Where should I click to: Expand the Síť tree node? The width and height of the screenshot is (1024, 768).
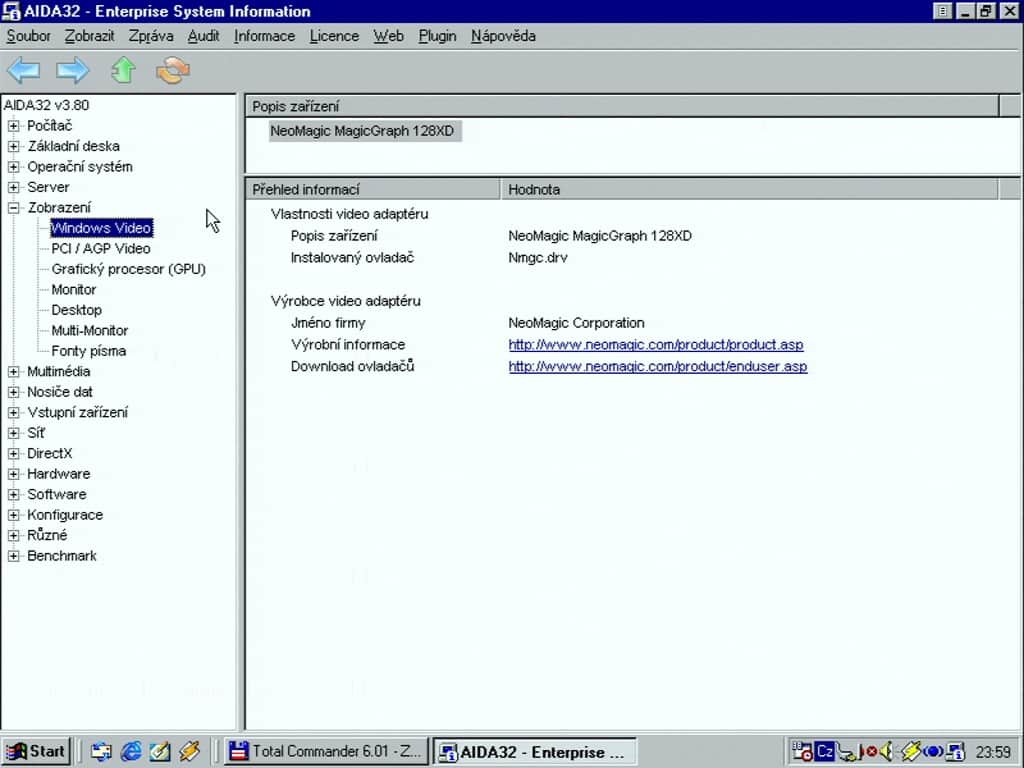[13, 433]
